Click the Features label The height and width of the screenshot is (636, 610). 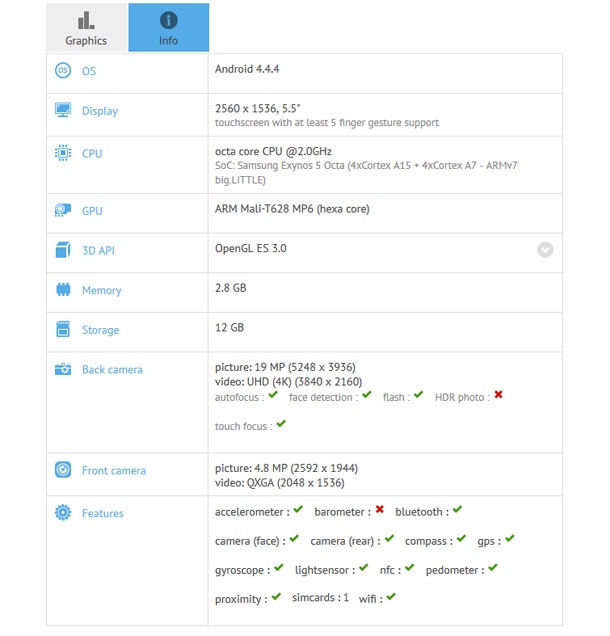click(x=103, y=514)
